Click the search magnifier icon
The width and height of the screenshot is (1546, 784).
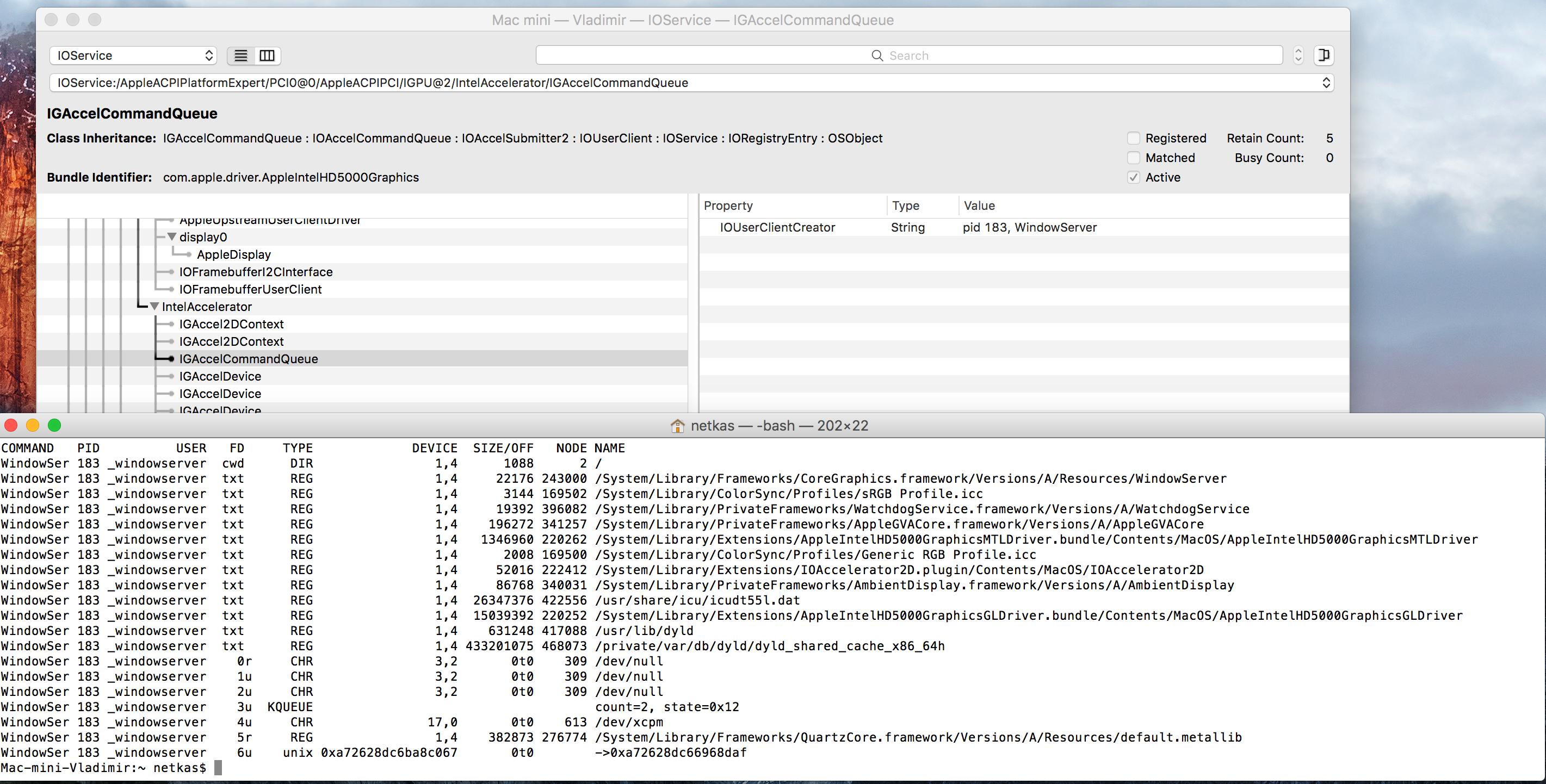877,56
